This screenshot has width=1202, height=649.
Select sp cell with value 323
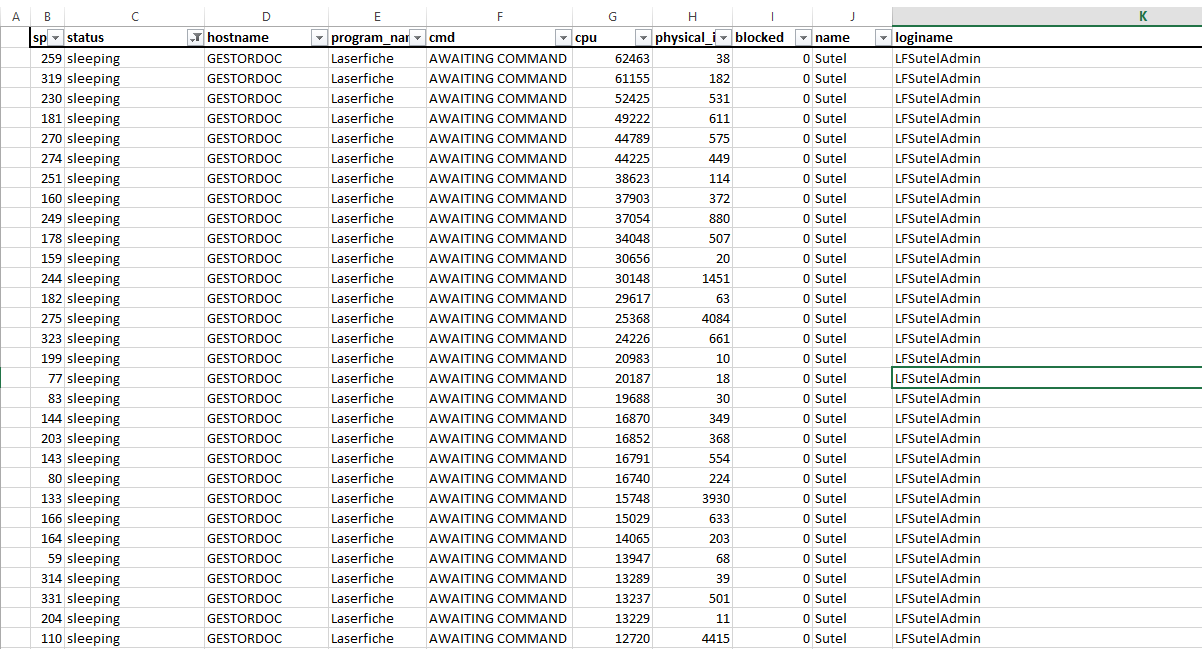pyautogui.click(x=47, y=338)
